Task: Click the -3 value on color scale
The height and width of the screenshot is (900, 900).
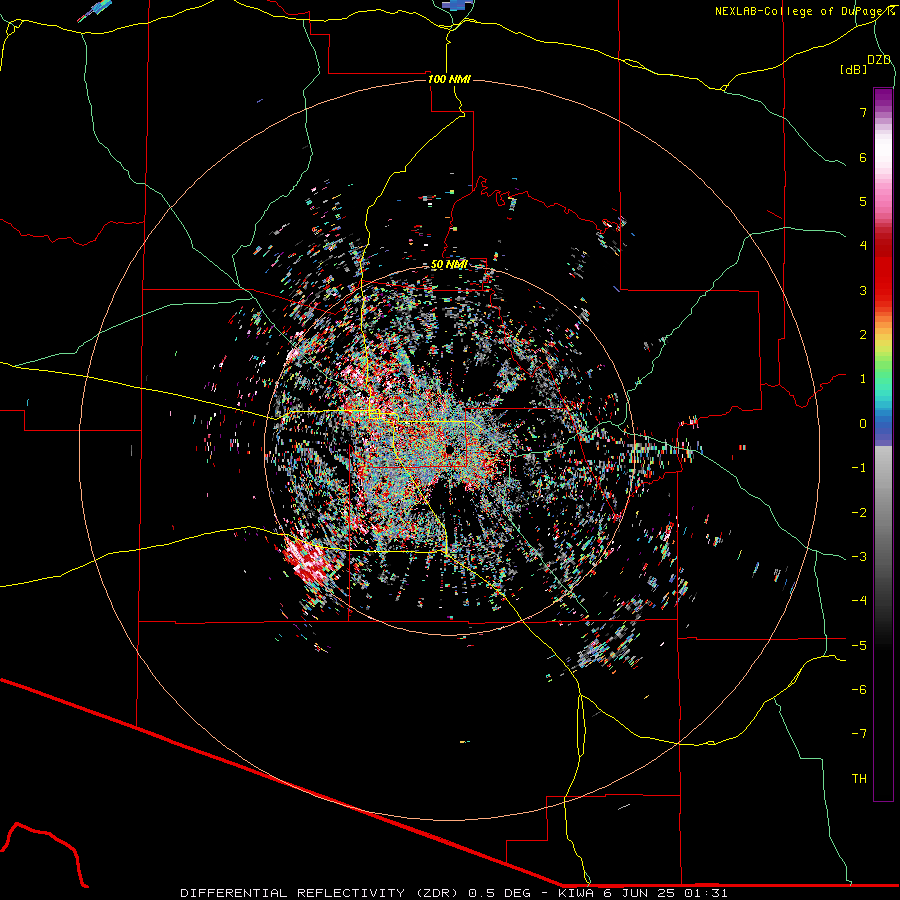Action: click(x=859, y=557)
